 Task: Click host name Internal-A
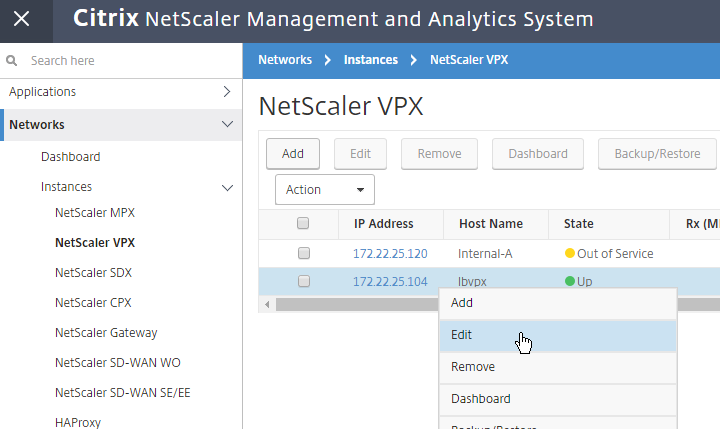tap(485, 254)
